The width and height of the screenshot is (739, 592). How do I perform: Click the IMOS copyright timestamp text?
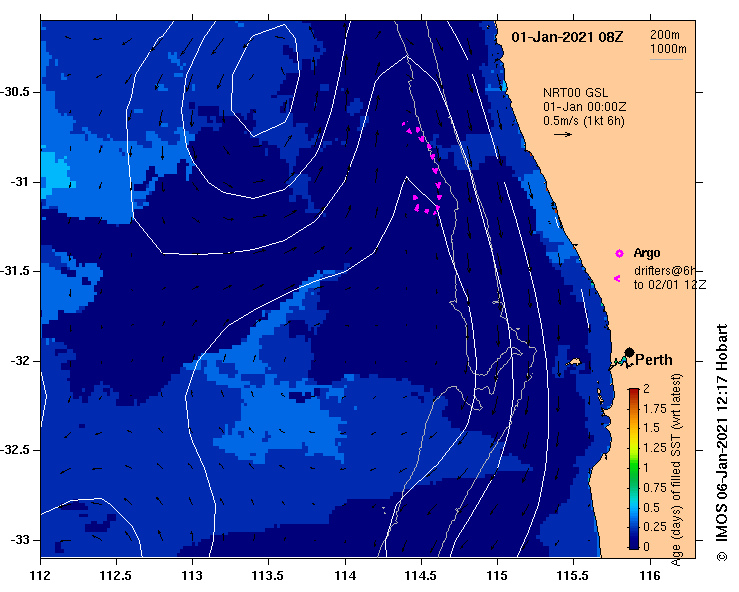click(x=721, y=443)
